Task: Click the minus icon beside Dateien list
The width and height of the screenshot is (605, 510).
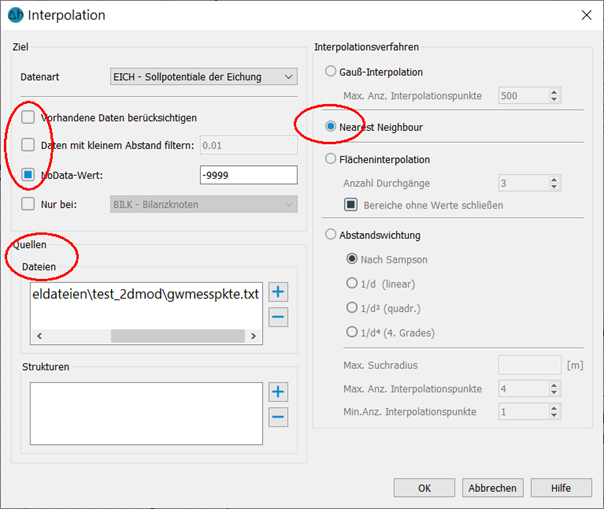Action: coord(279,317)
